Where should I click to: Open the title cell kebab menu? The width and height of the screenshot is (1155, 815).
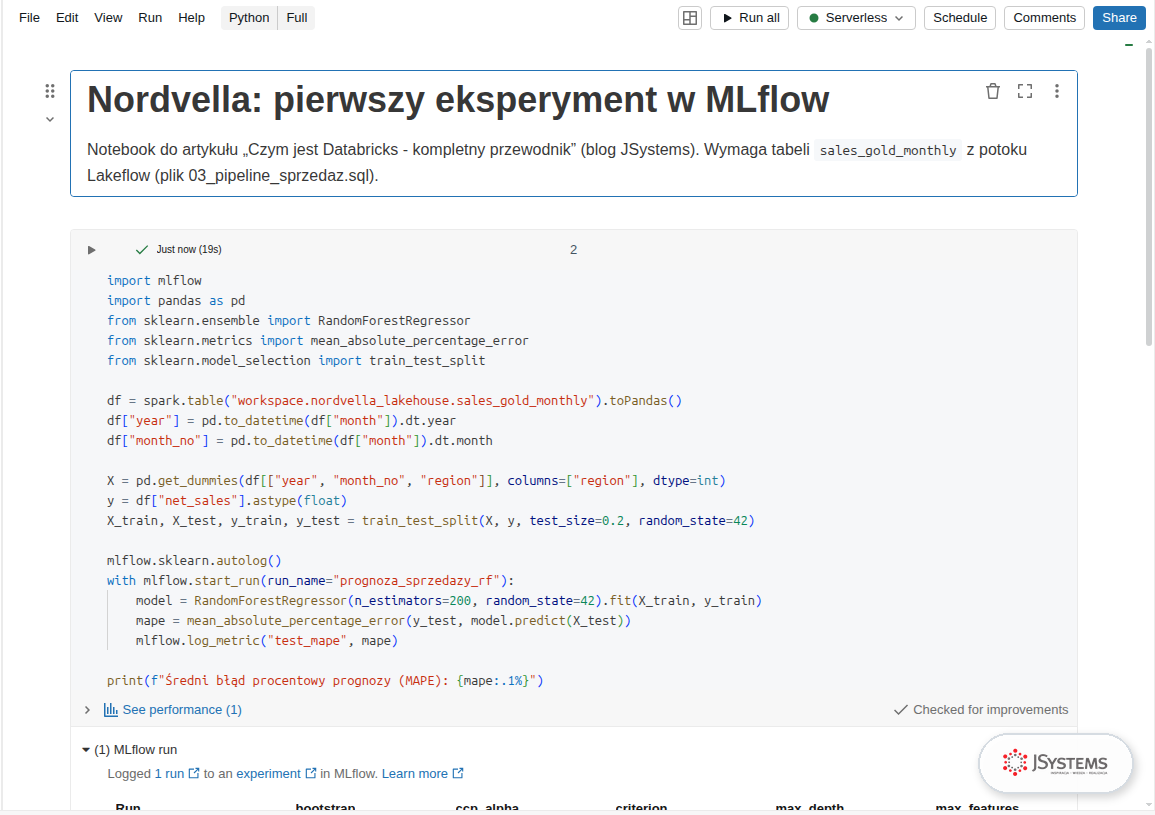tap(1056, 91)
